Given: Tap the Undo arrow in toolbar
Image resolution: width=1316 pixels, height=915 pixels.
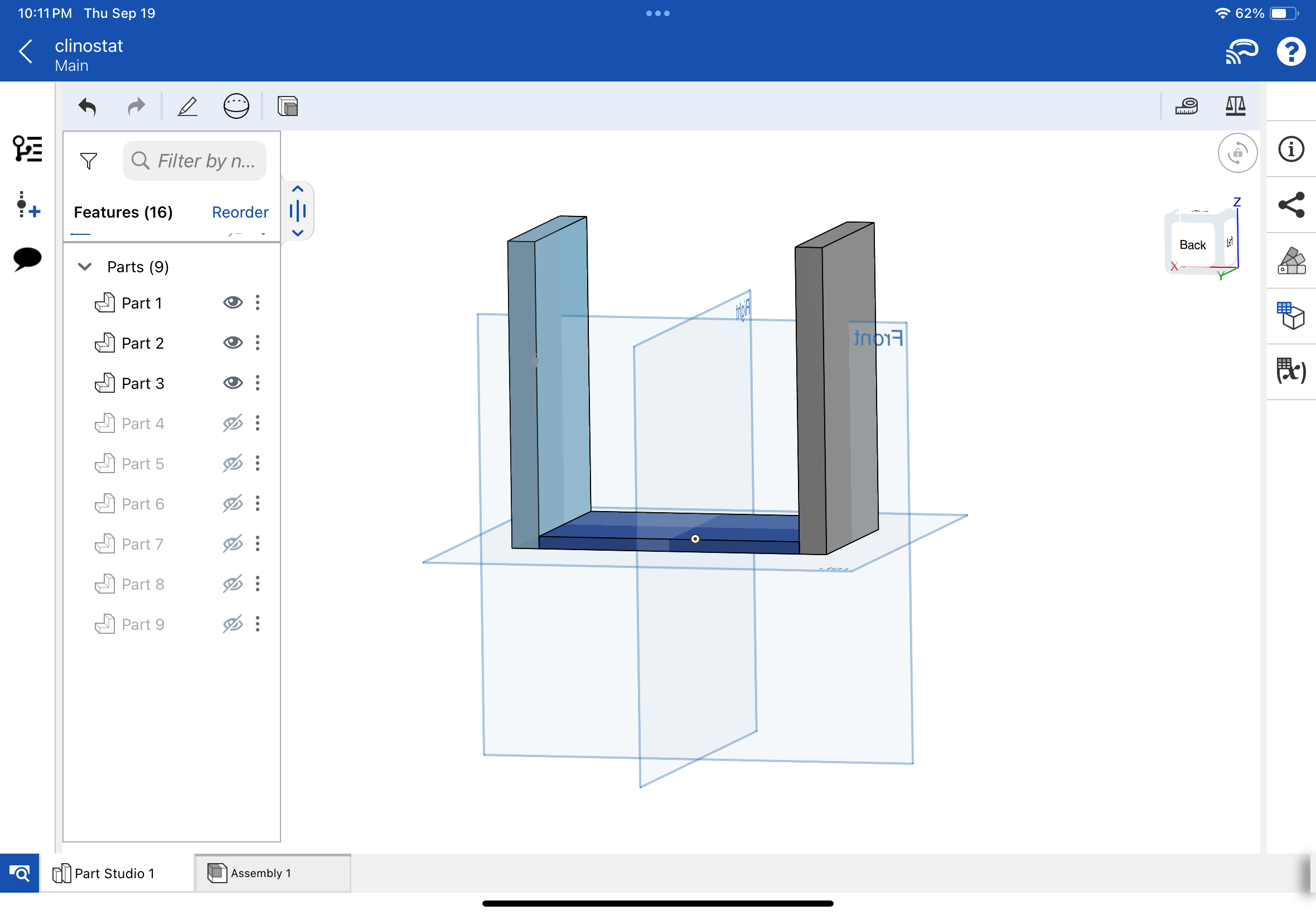Looking at the screenshot, I should point(87,107).
